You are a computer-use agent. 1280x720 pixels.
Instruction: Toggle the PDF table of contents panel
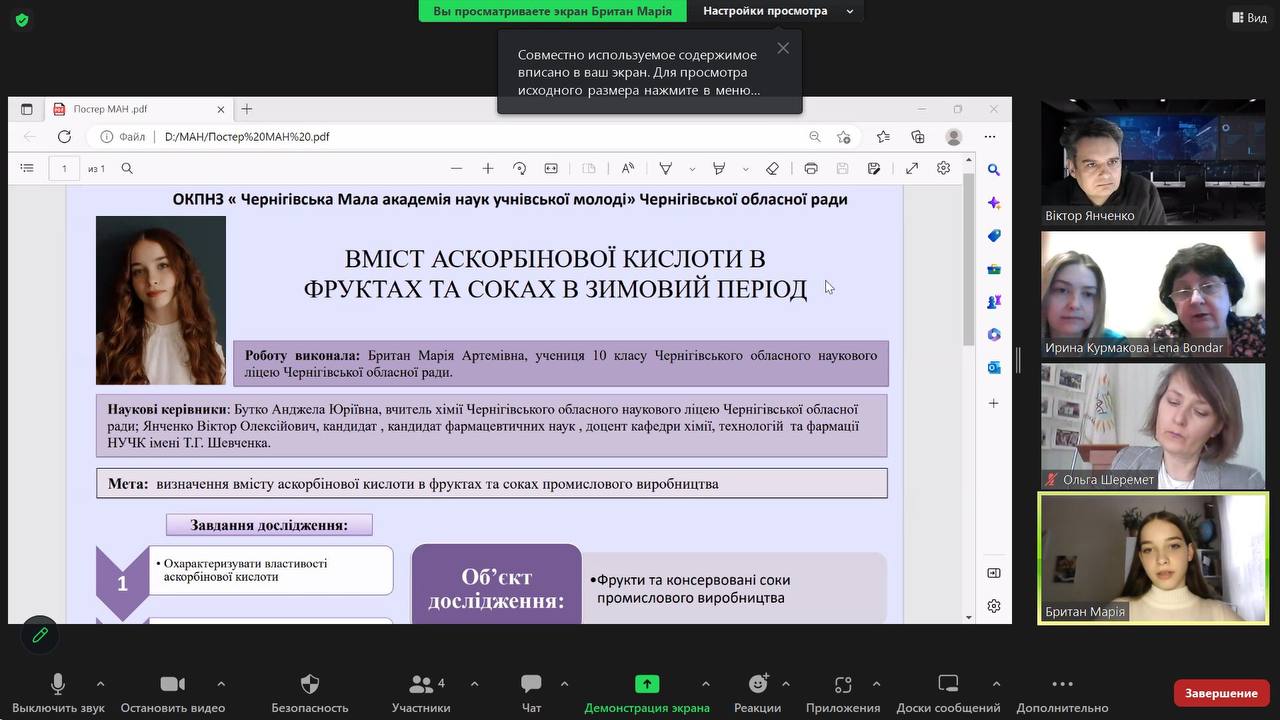point(27,168)
